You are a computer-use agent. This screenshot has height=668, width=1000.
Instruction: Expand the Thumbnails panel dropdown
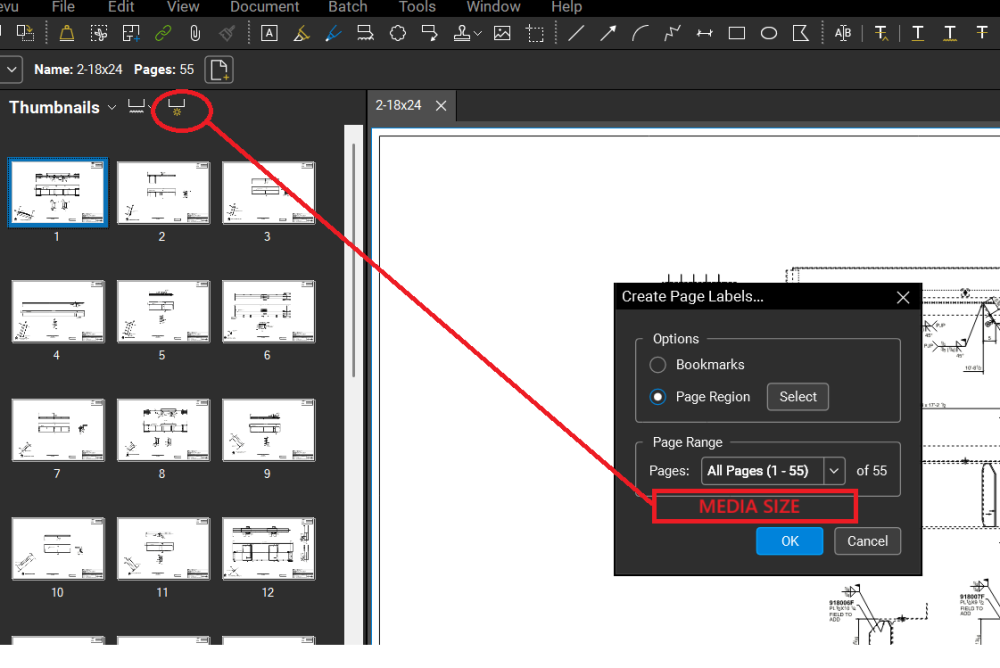(x=112, y=107)
